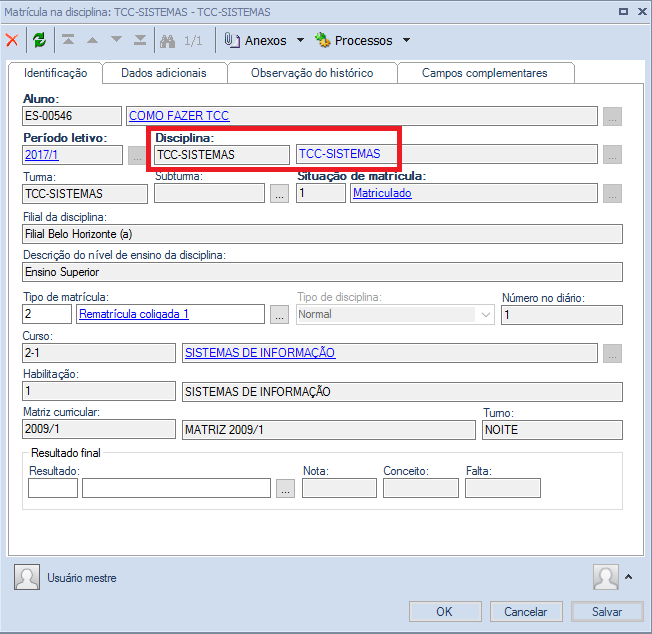Image resolution: width=652 pixels, height=634 pixels.
Task: Click the empty Subturma field
Action: point(209,193)
